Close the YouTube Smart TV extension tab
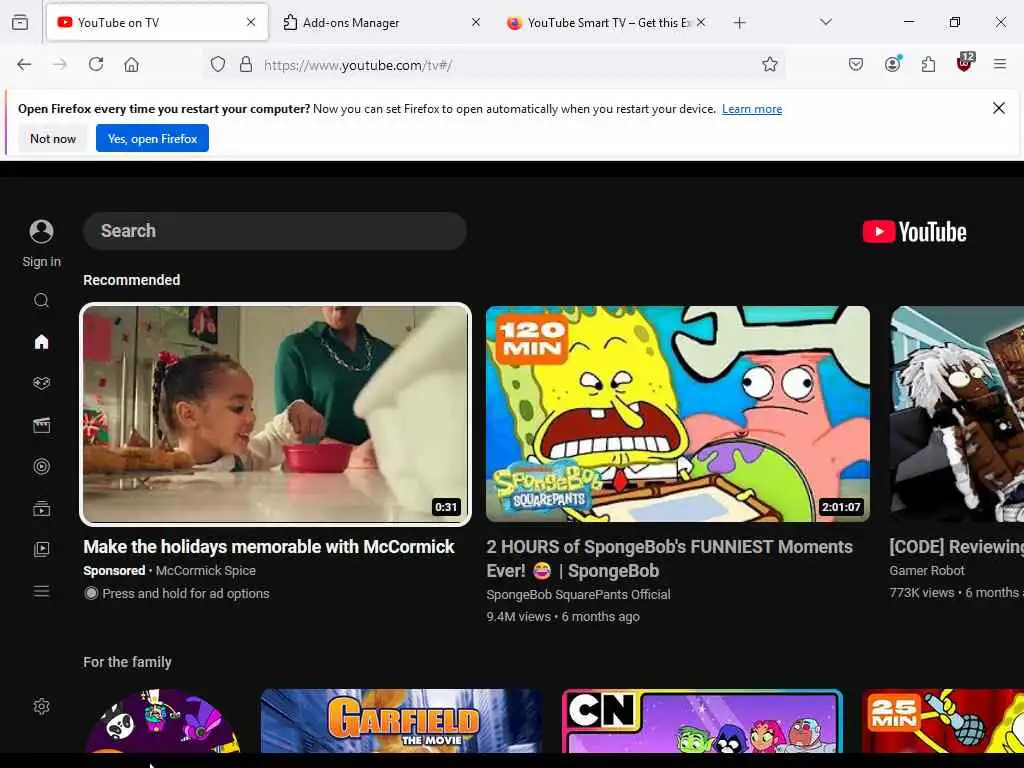Image resolution: width=1024 pixels, height=768 pixels. point(701,22)
